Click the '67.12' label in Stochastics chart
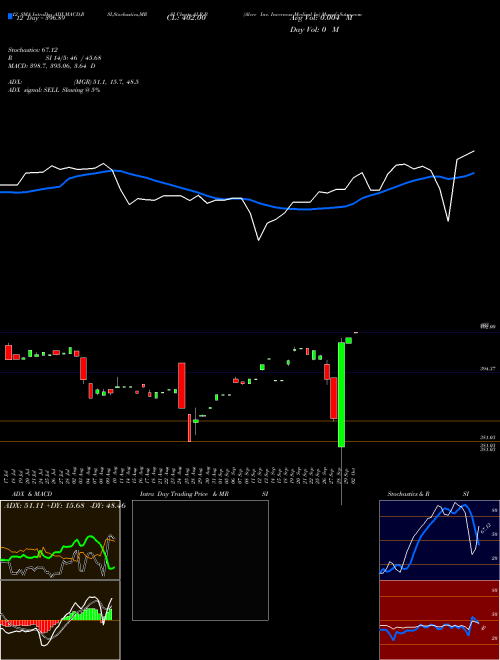This screenshot has height=660, width=500. tap(485, 528)
